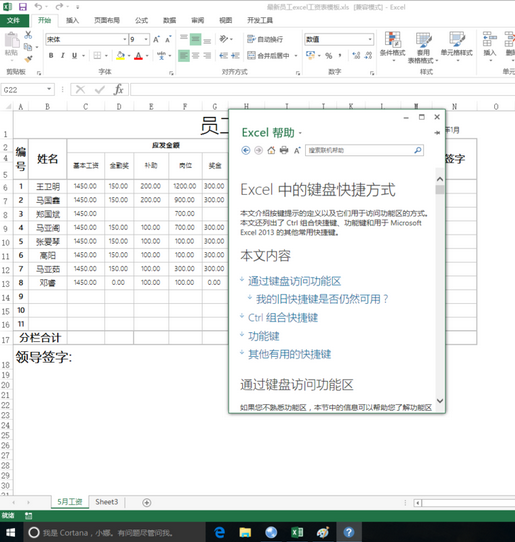The width and height of the screenshot is (515, 542).
Task: Click the percent style icon
Action: click(329, 56)
